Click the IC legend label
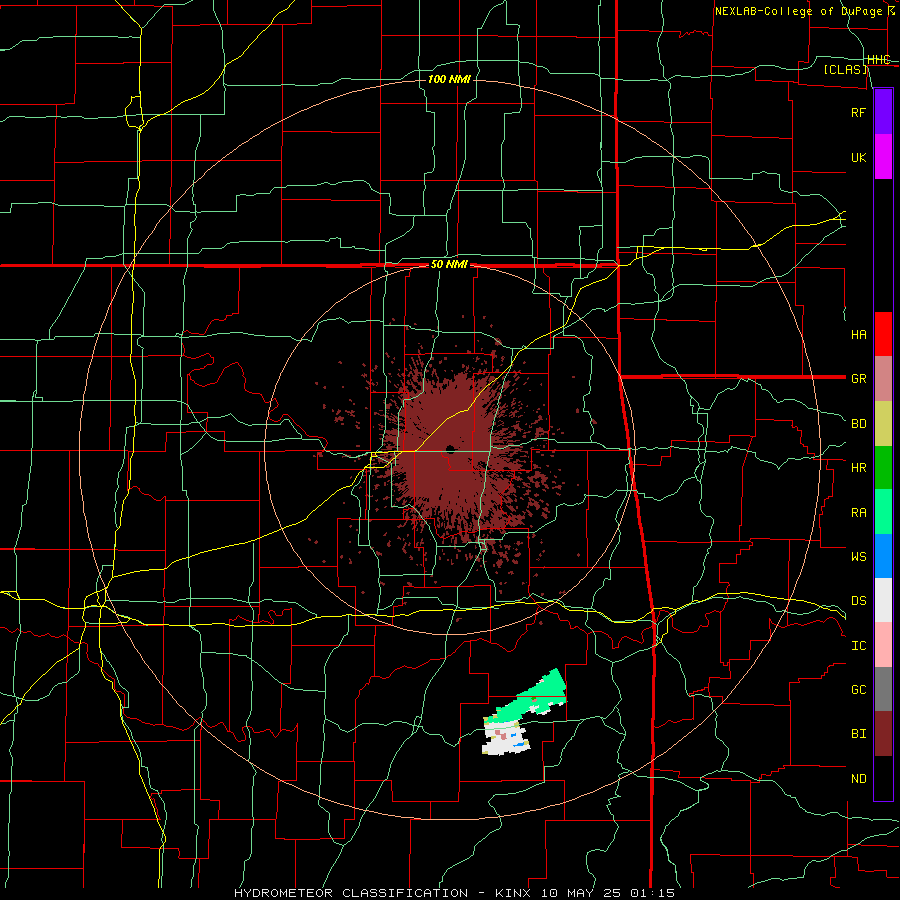The image size is (900, 900). (x=858, y=646)
